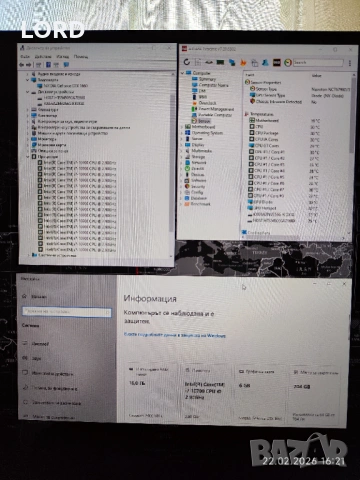Open Файл menu in Device Manager
The image size is (360, 480).
(x=25, y=57)
